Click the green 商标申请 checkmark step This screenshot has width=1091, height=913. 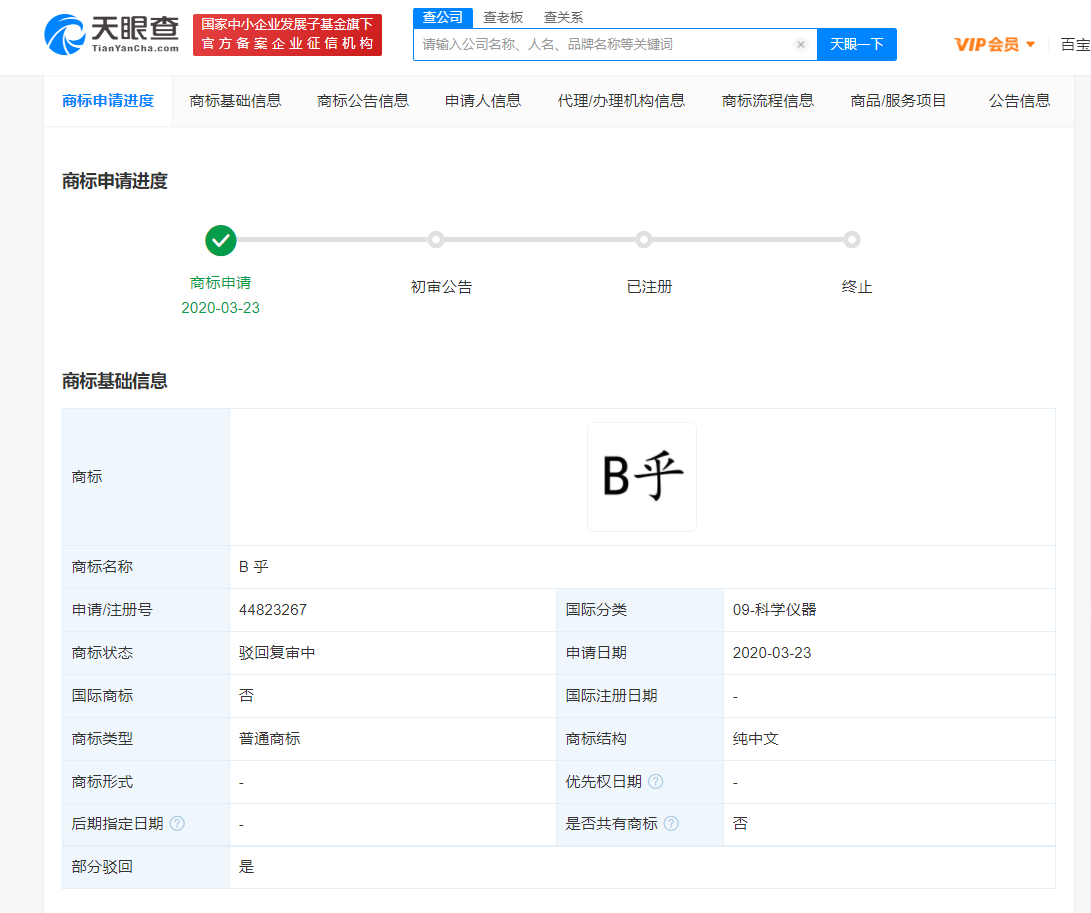[221, 241]
